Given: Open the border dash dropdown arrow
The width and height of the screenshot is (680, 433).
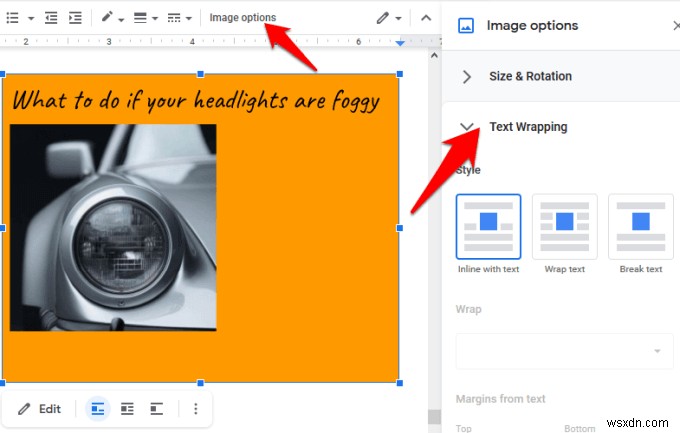Looking at the screenshot, I should 189,18.
